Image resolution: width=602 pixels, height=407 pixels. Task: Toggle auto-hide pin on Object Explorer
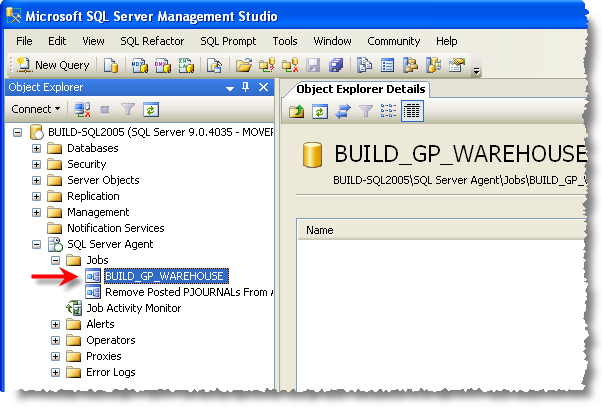246,87
